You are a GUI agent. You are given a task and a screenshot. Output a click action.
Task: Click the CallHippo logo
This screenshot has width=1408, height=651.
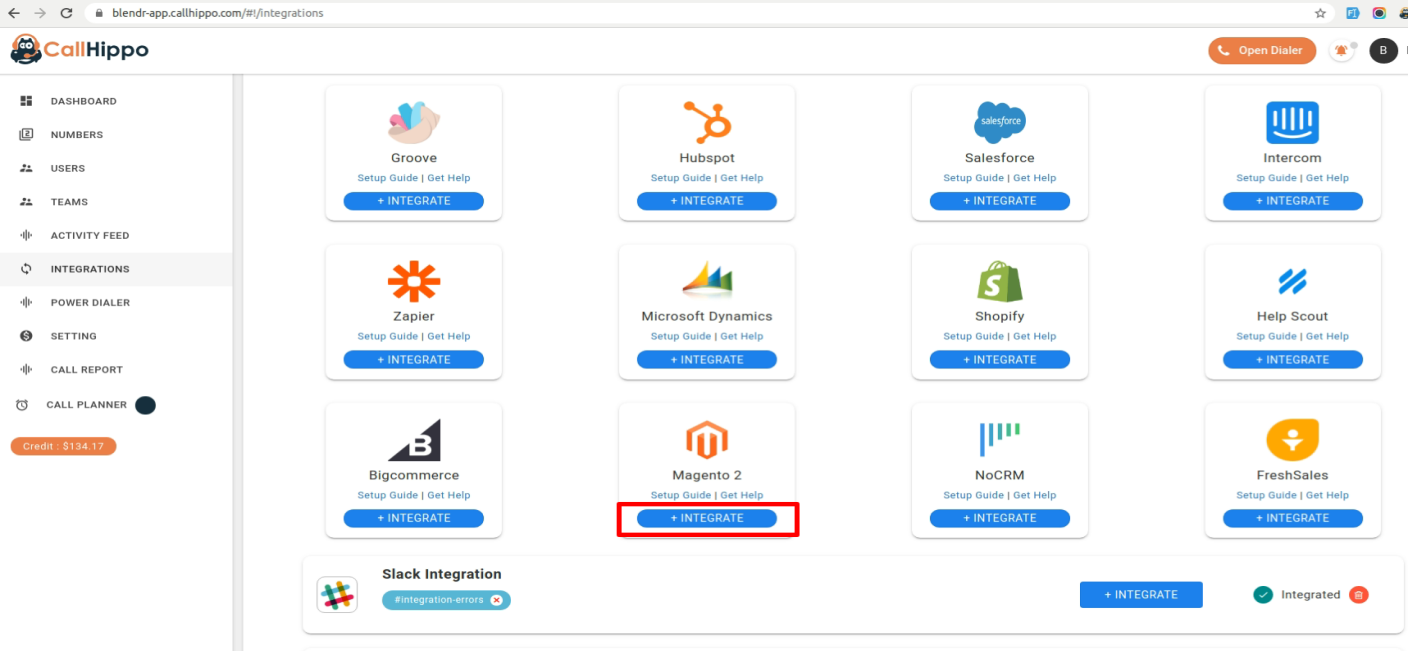pos(79,49)
